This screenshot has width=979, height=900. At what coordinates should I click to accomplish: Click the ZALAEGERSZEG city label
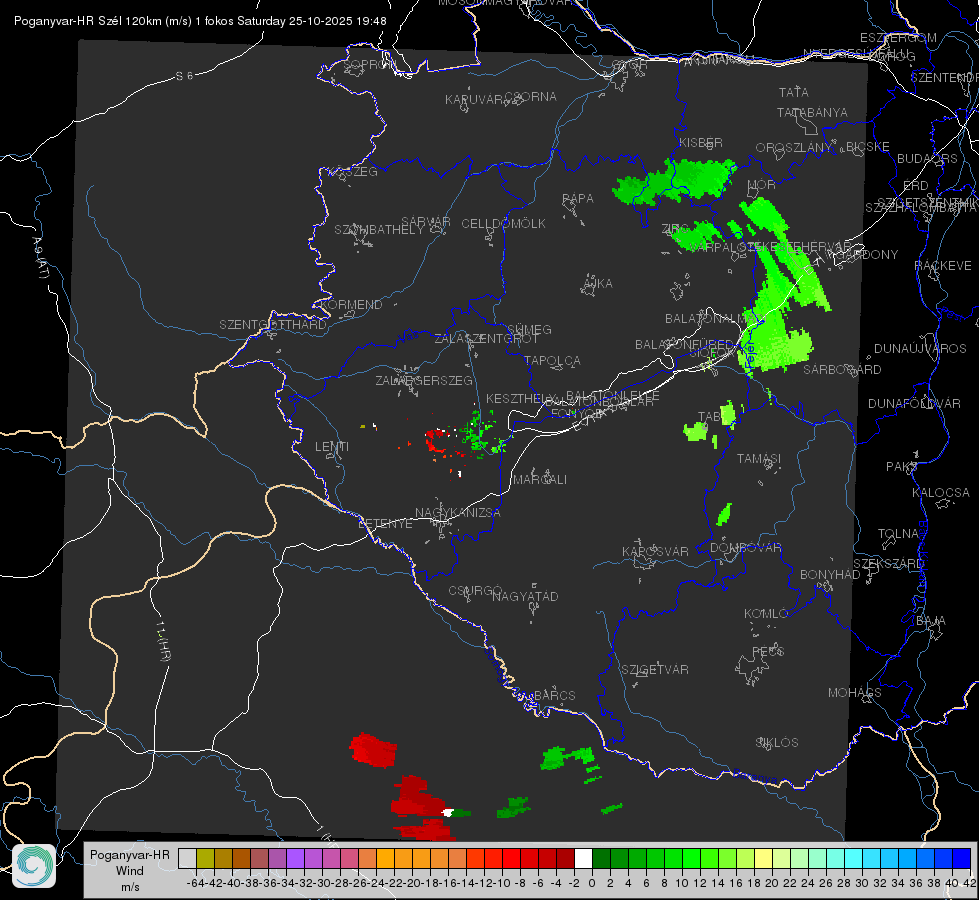click(424, 380)
